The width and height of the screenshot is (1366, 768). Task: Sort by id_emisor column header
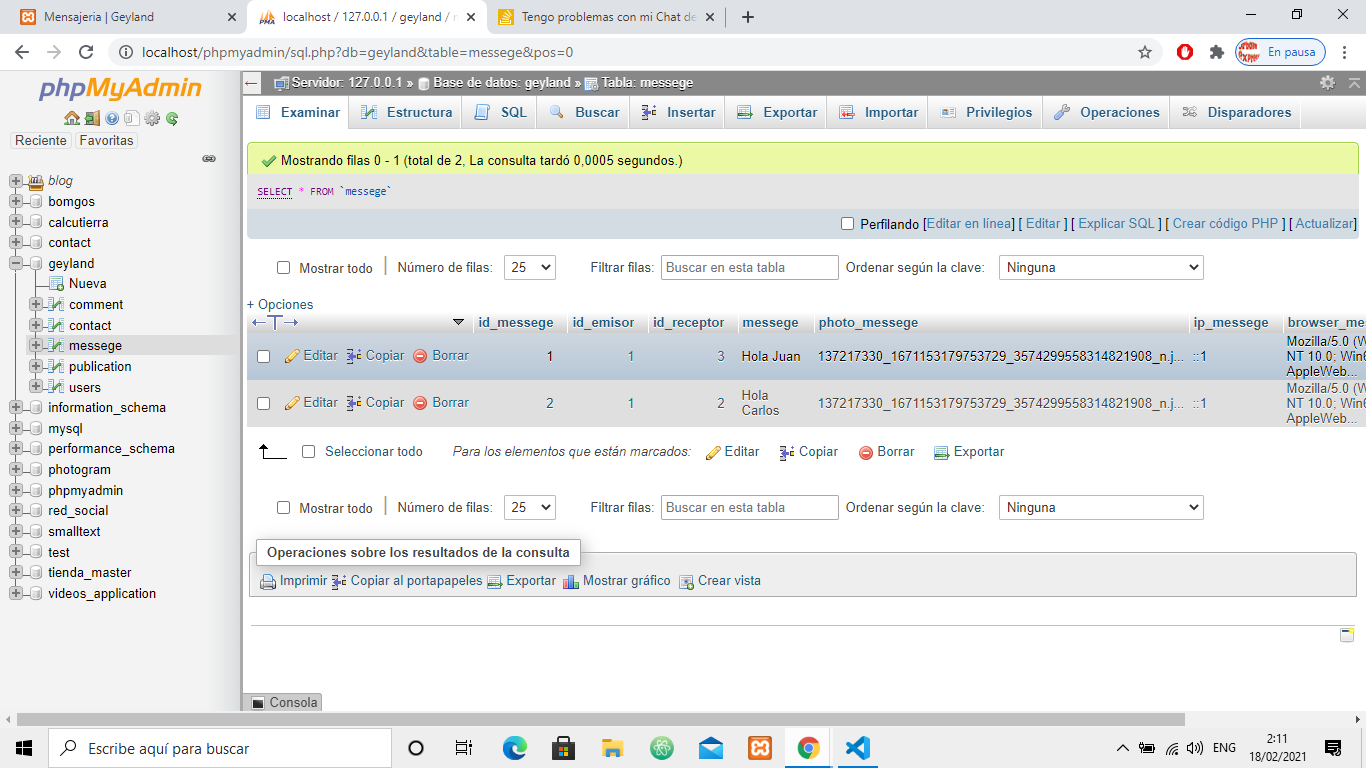(603, 323)
